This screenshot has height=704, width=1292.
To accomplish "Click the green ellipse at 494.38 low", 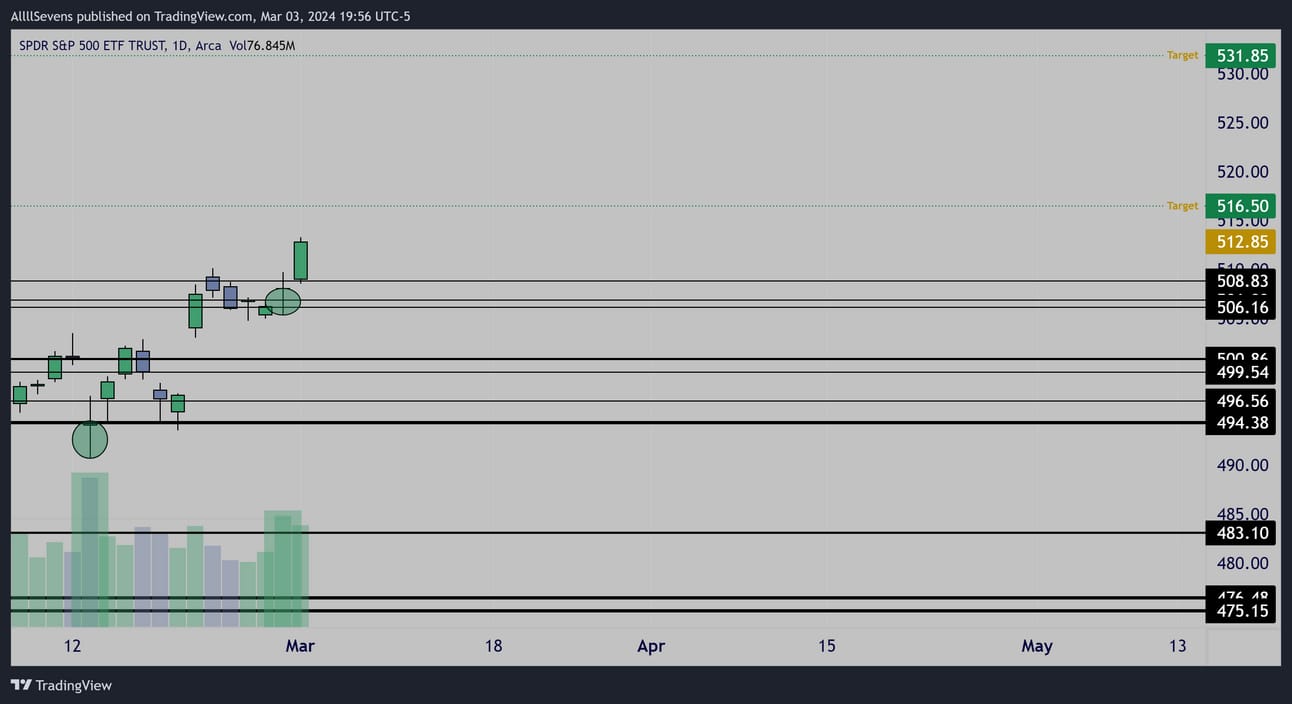I will 90,438.
